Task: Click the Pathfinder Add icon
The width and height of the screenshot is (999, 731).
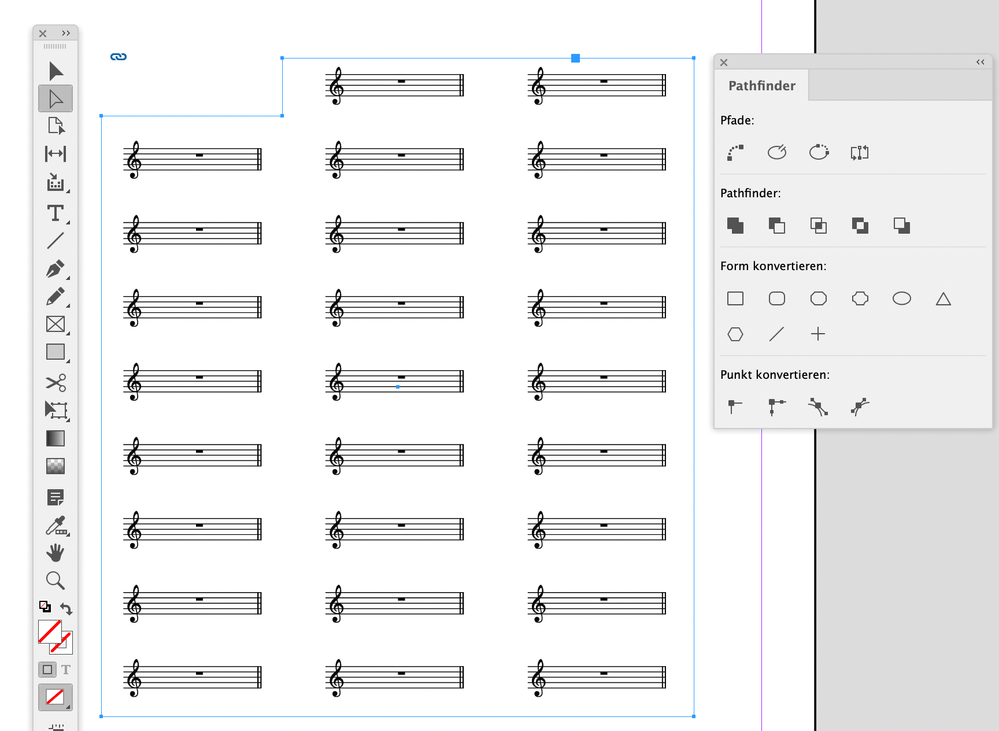Action: pos(735,225)
